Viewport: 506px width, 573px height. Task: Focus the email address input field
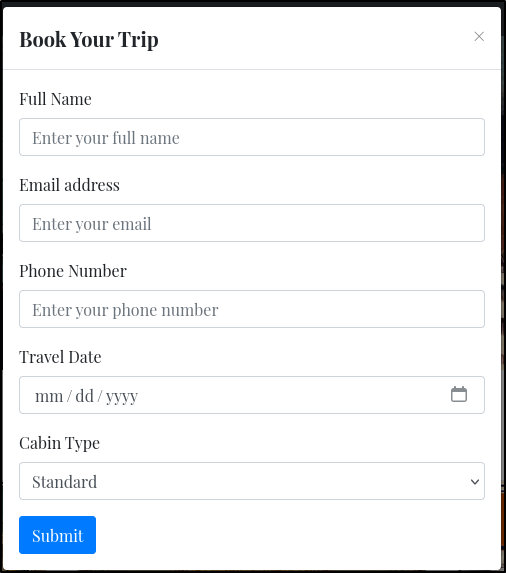coord(252,223)
